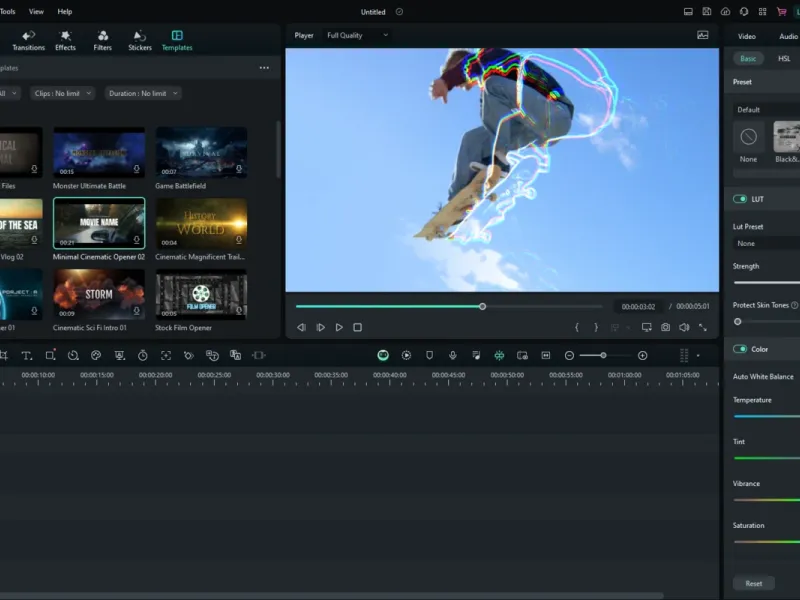Download the Cinematic Magnificent Trail template
Image resolution: width=800 pixels, height=600 pixels.
point(239,240)
